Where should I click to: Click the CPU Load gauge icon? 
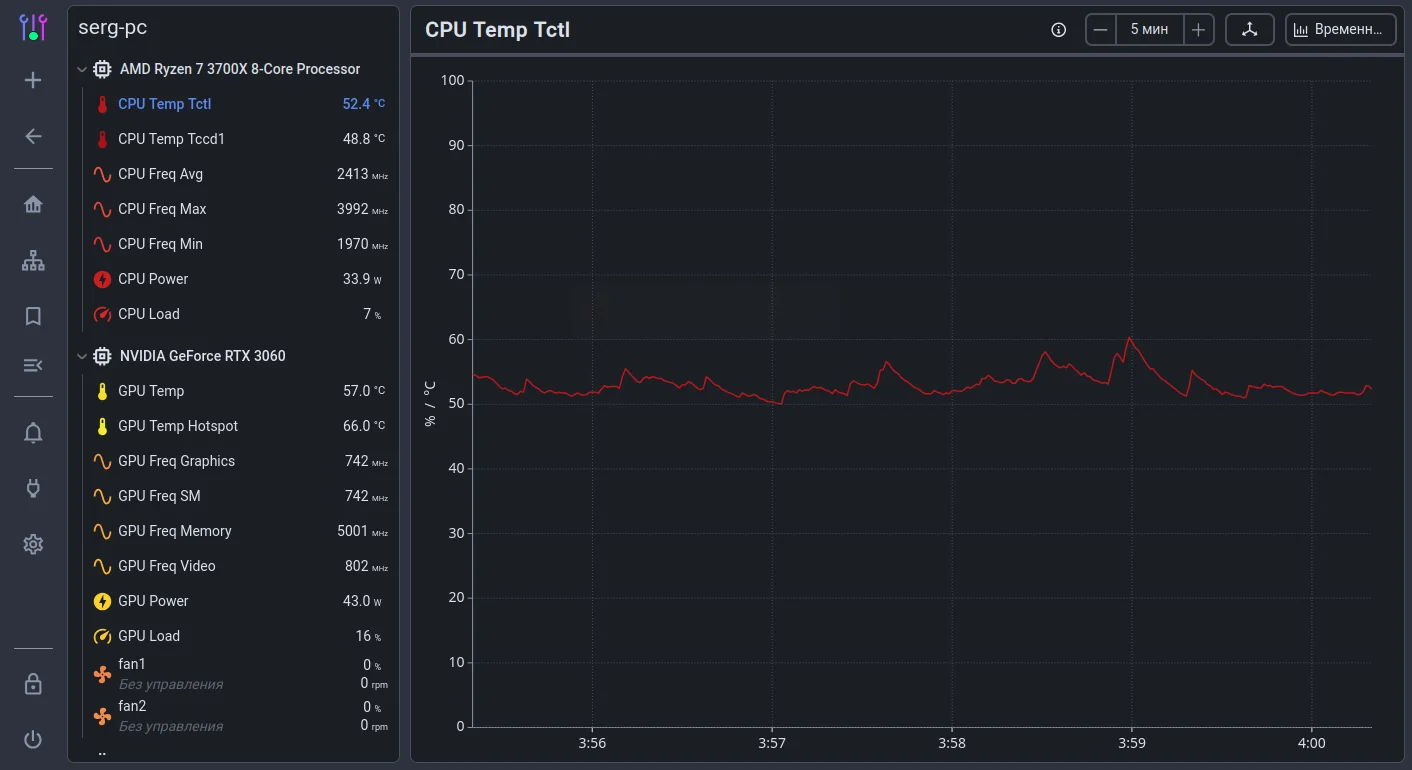point(102,314)
